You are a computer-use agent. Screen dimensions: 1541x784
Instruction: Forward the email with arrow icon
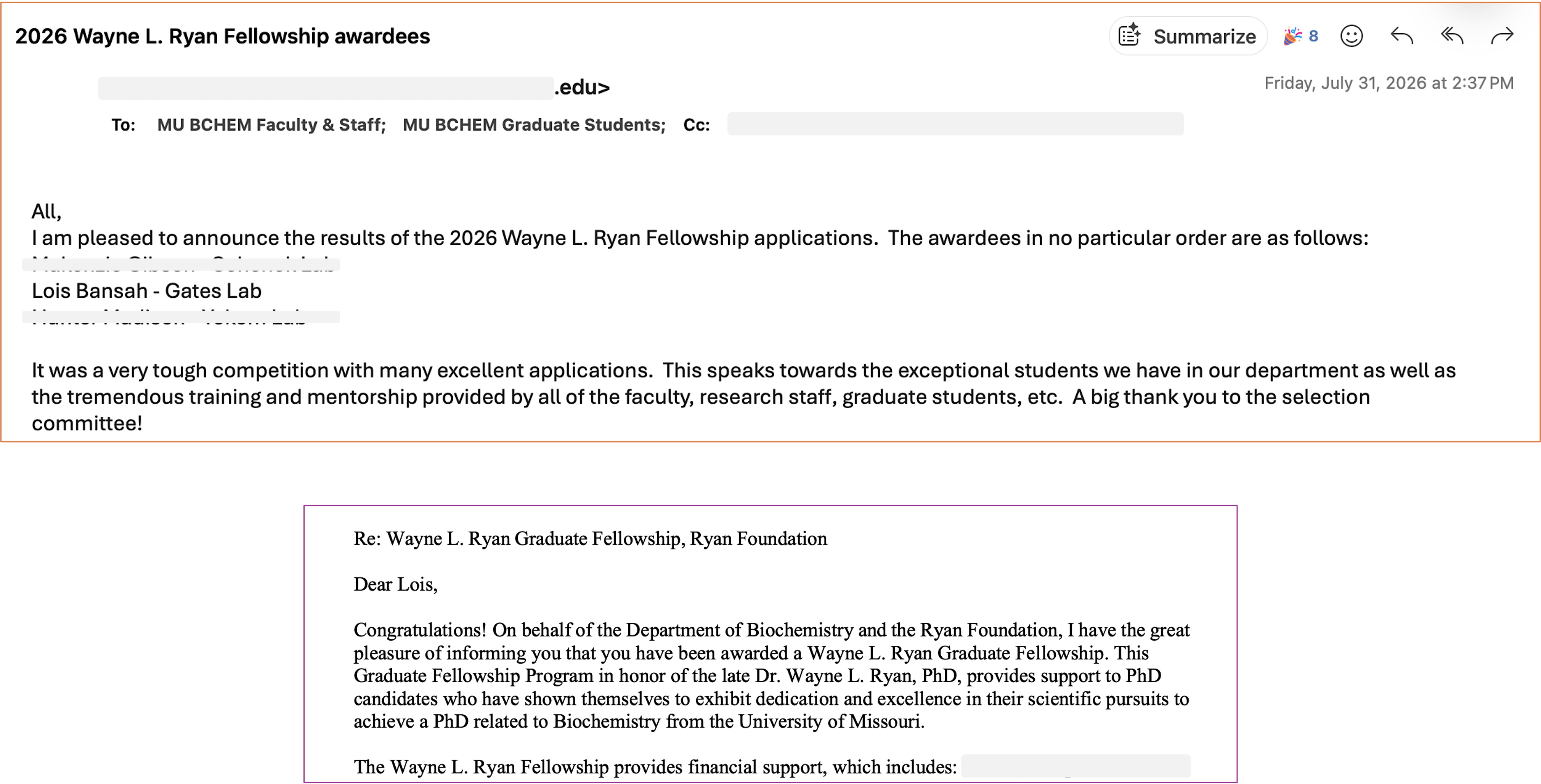(1501, 37)
